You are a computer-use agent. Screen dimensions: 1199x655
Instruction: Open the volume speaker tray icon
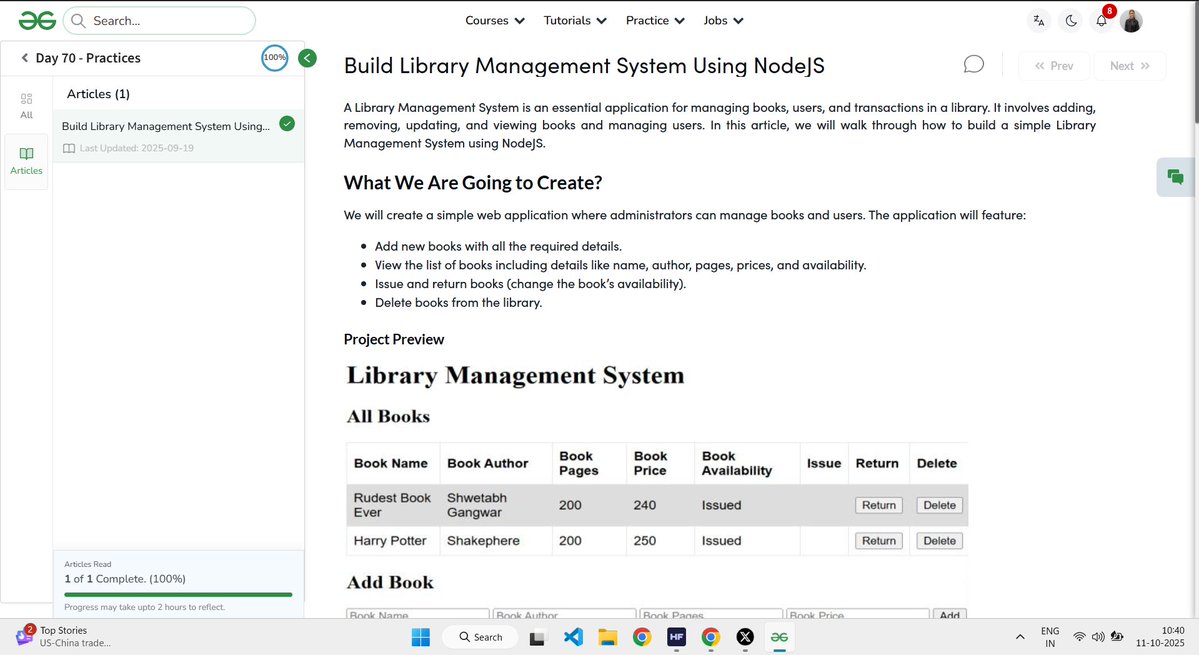1098,637
